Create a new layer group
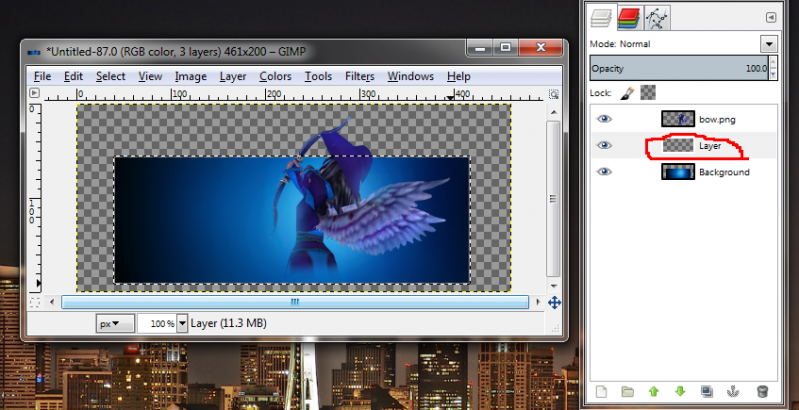The width and height of the screenshot is (799, 410). 628,392
